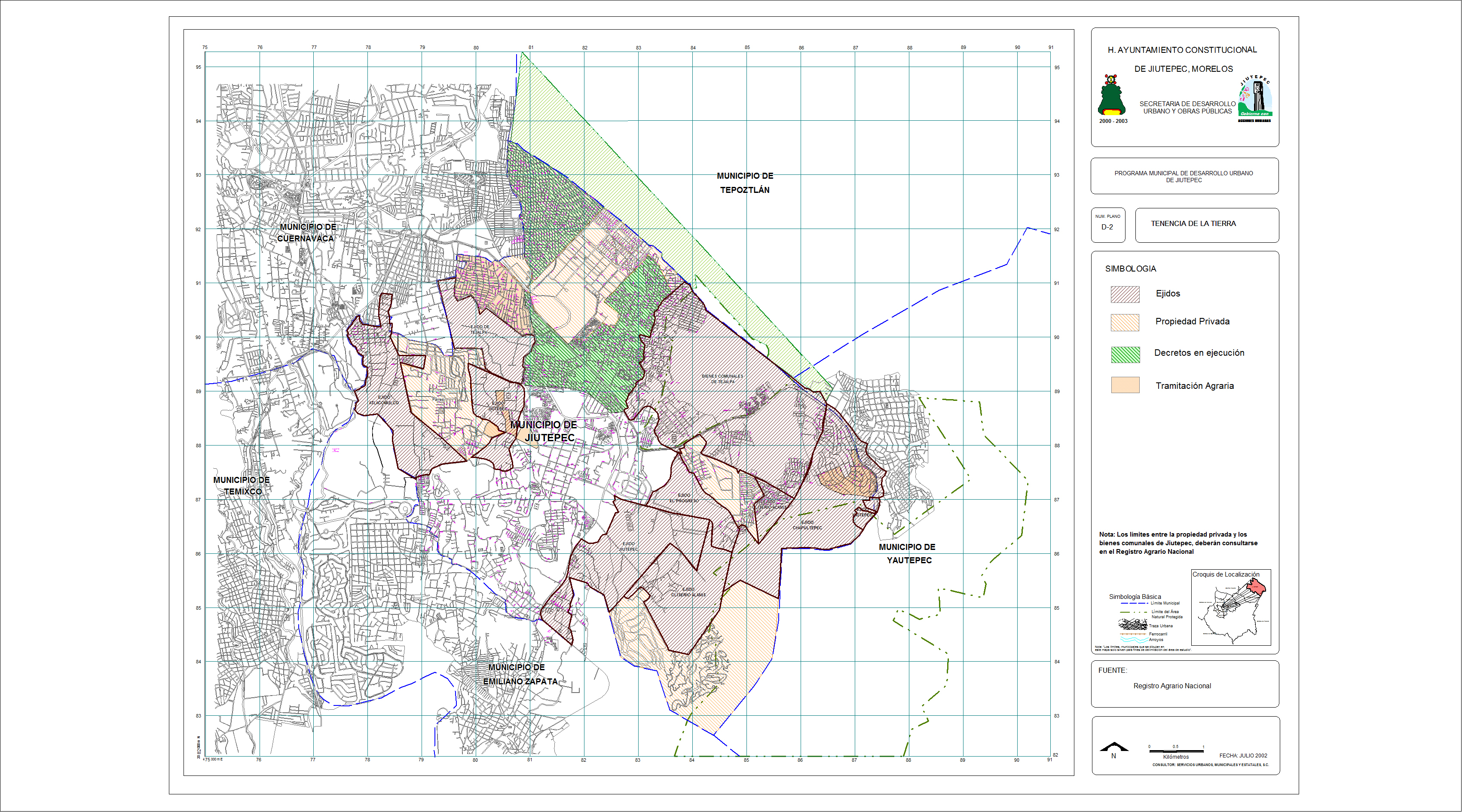Click the 'CONSULTOR: SERVICIOS URBANOS' credit line

[x=1211, y=765]
